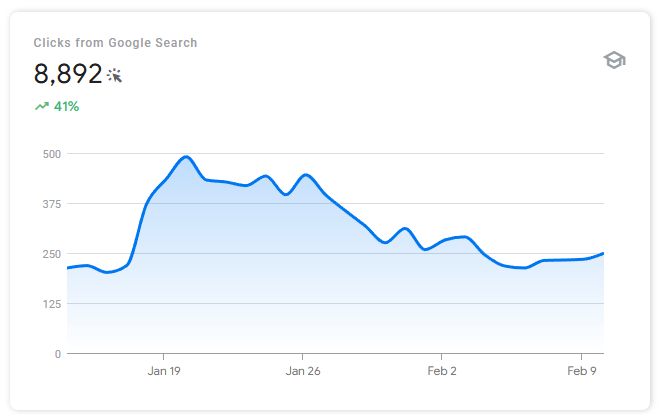This screenshot has width=658, height=415.
Task: Click the Feb 2 x-axis label
Action: tap(441, 370)
